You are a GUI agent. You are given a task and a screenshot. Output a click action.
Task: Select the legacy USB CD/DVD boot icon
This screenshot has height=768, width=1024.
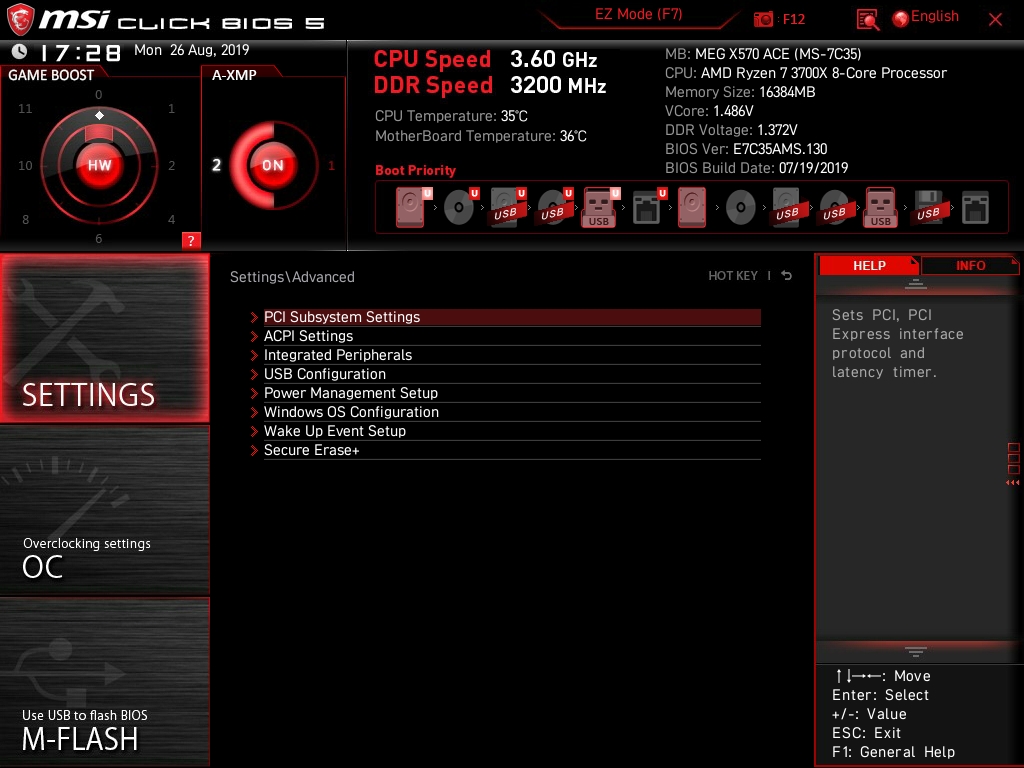pyautogui.click(x=834, y=207)
